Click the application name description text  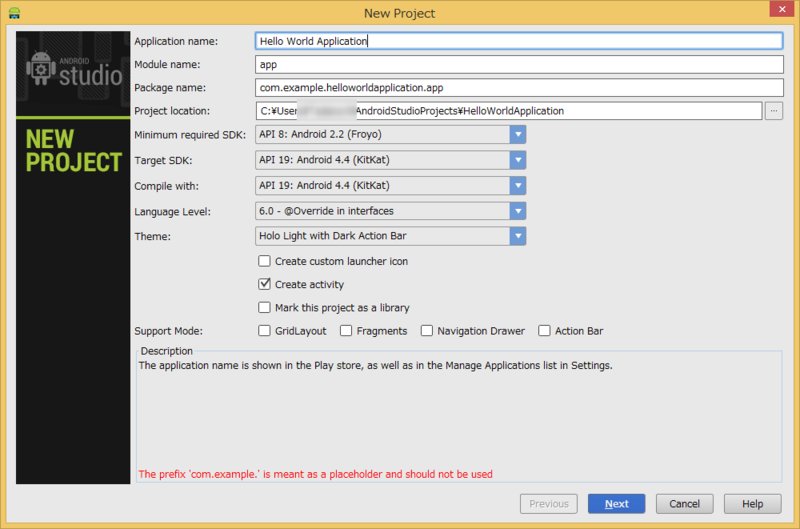coord(375,365)
